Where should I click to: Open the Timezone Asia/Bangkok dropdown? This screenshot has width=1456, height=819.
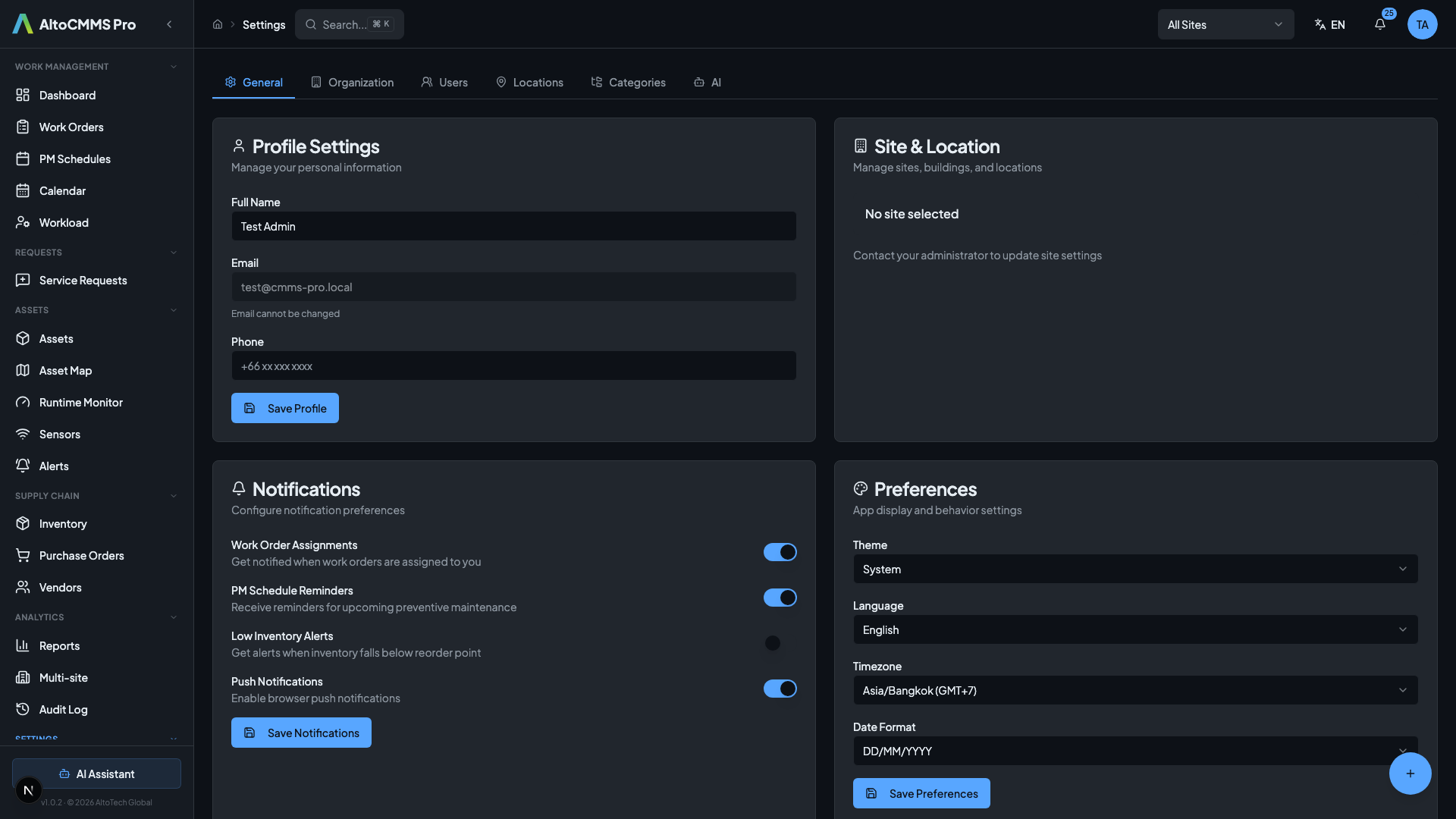[x=1134, y=690]
